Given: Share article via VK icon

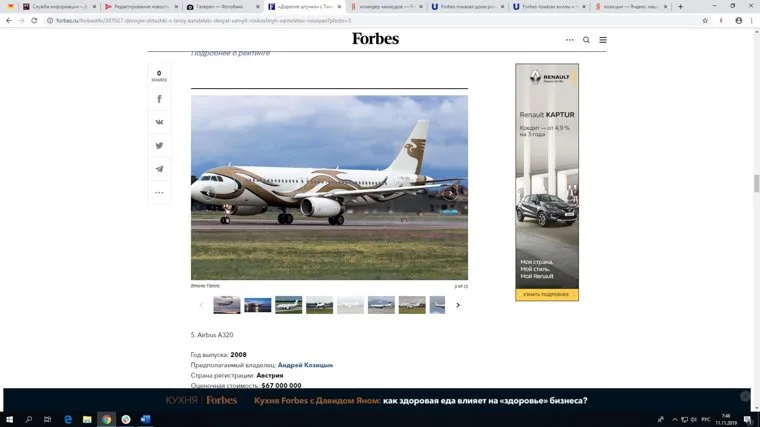Looking at the screenshot, I should click(159, 122).
